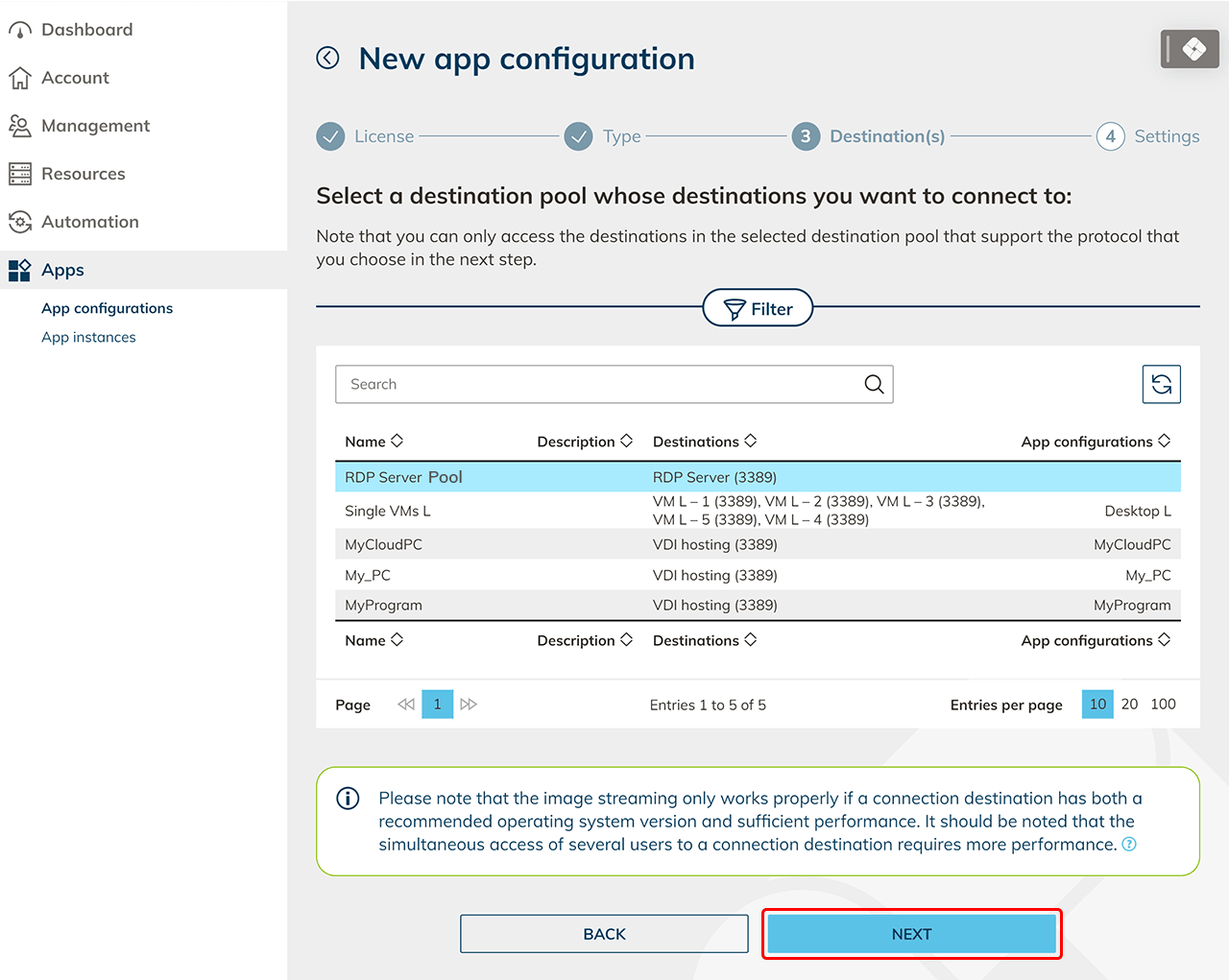Go to the next page with double arrow
The width and height of the screenshot is (1229, 980).
tap(469, 705)
